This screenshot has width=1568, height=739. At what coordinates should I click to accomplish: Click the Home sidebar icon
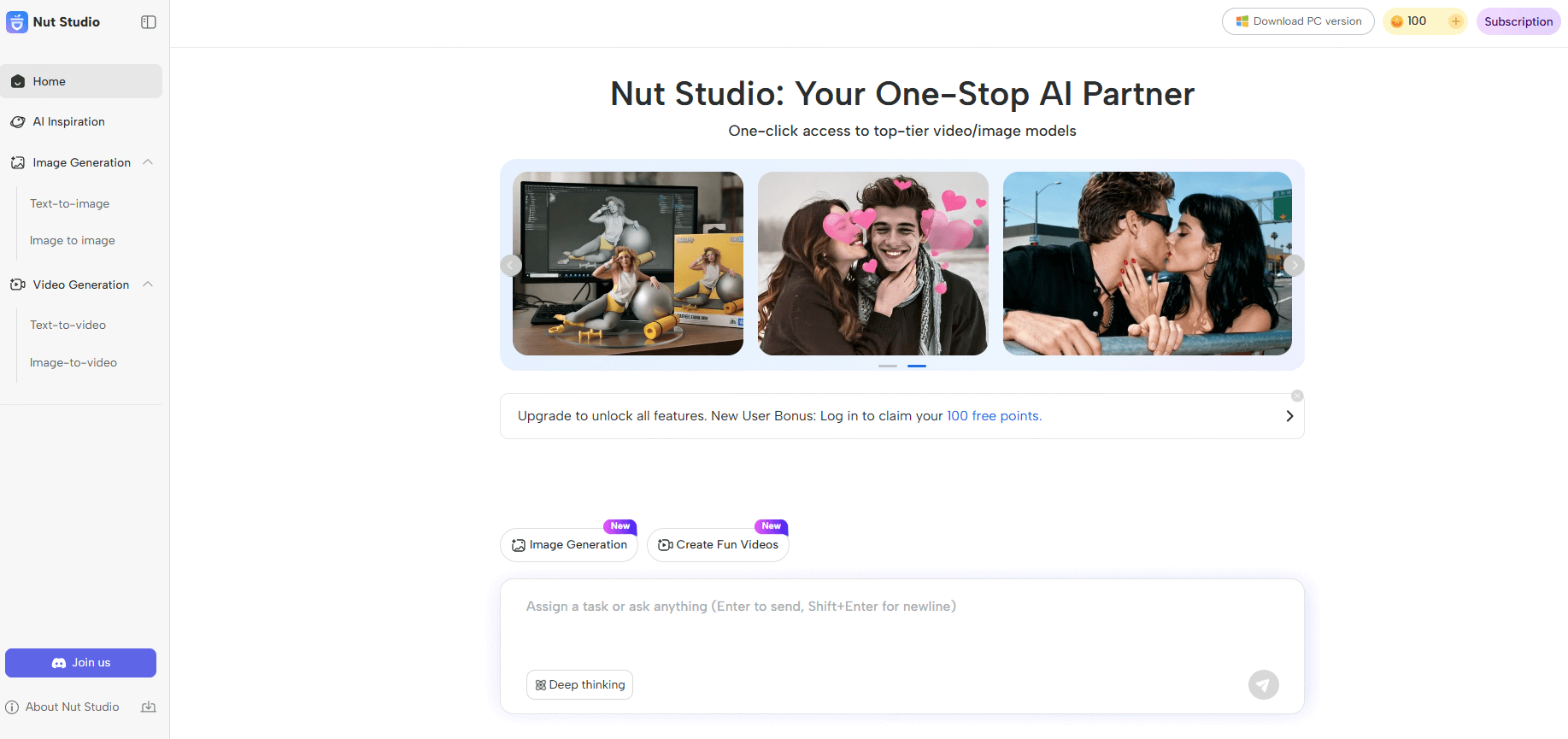(x=18, y=81)
